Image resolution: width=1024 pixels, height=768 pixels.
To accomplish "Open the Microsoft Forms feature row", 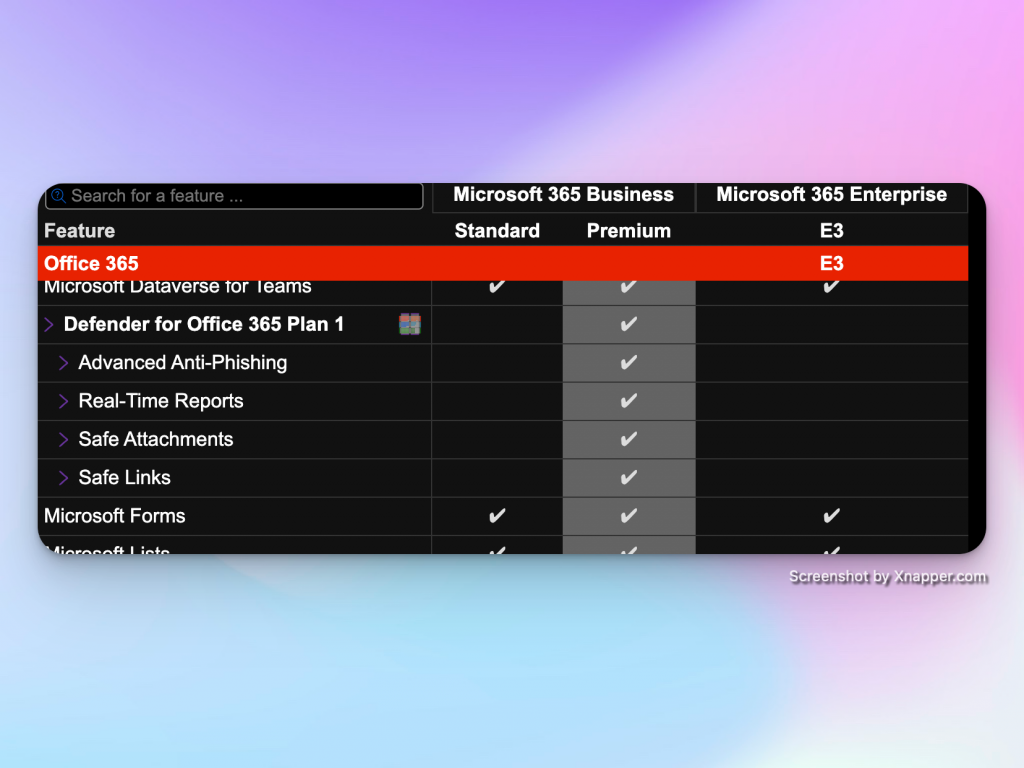I will (115, 516).
